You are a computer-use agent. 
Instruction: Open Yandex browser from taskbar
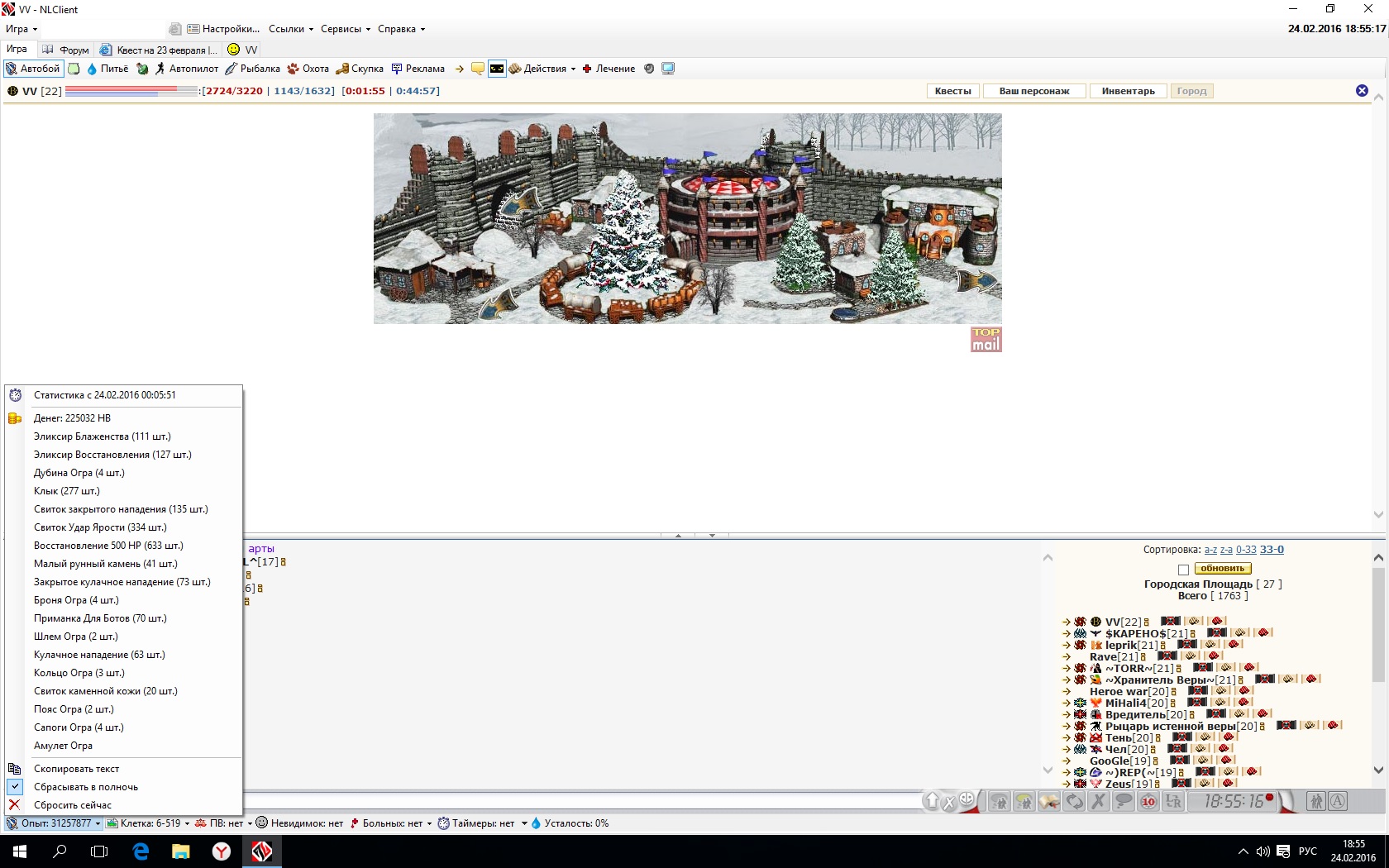(222, 851)
